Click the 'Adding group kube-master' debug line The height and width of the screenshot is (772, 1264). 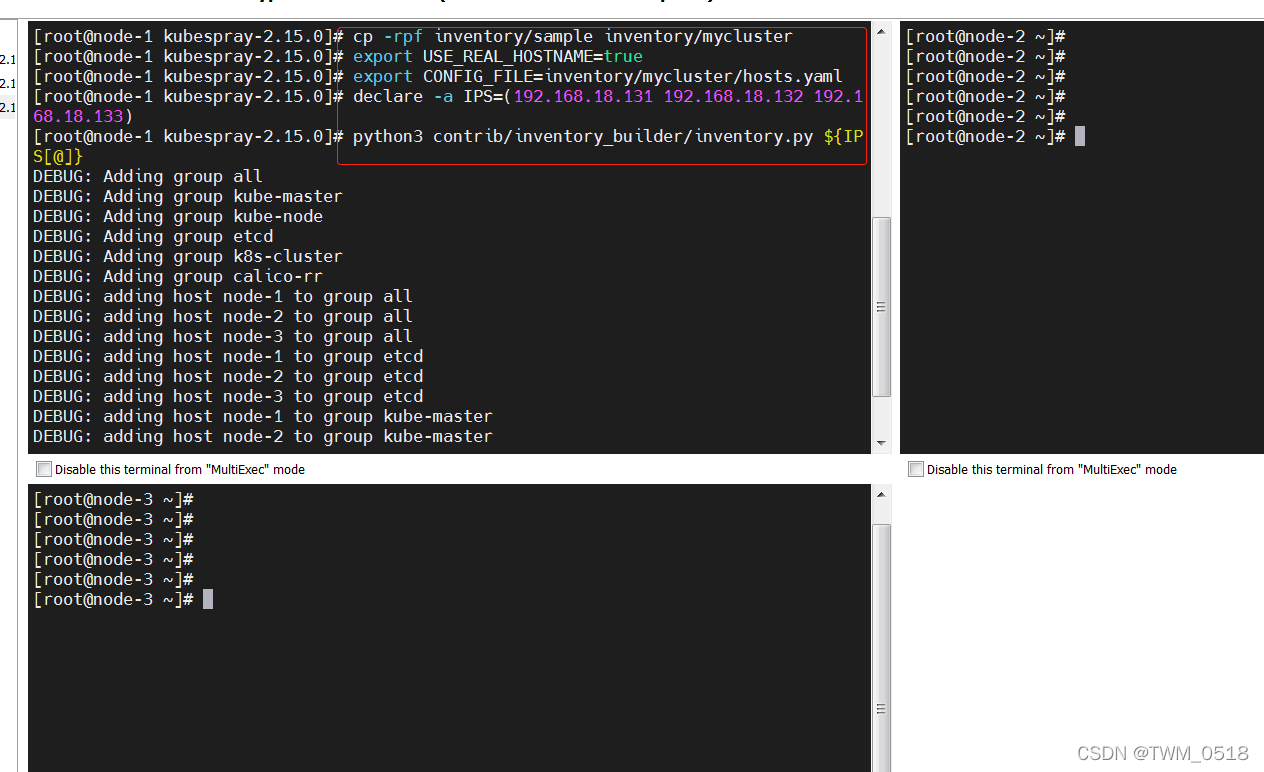pos(187,197)
